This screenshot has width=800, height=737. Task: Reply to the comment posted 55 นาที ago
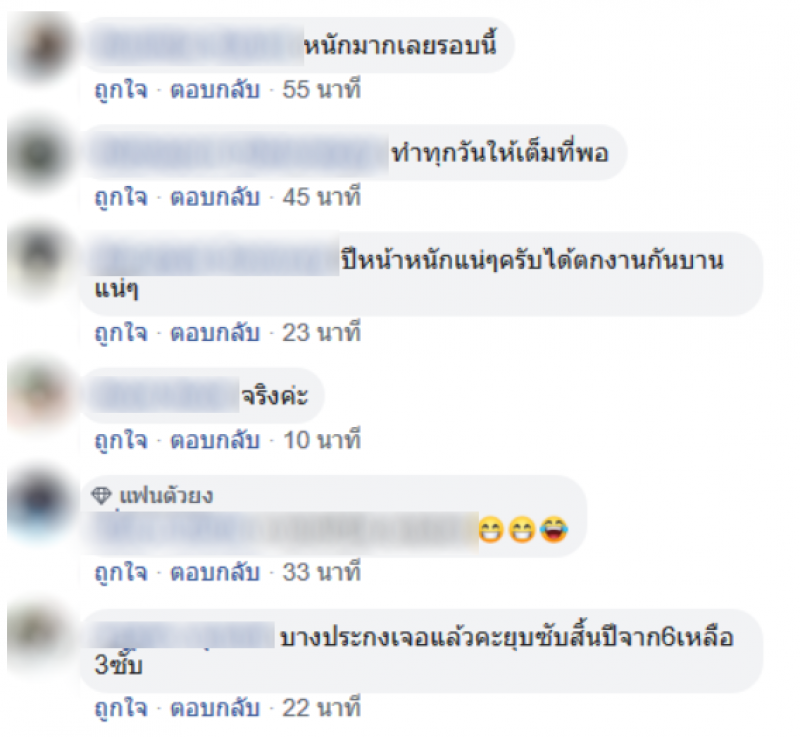215,90
